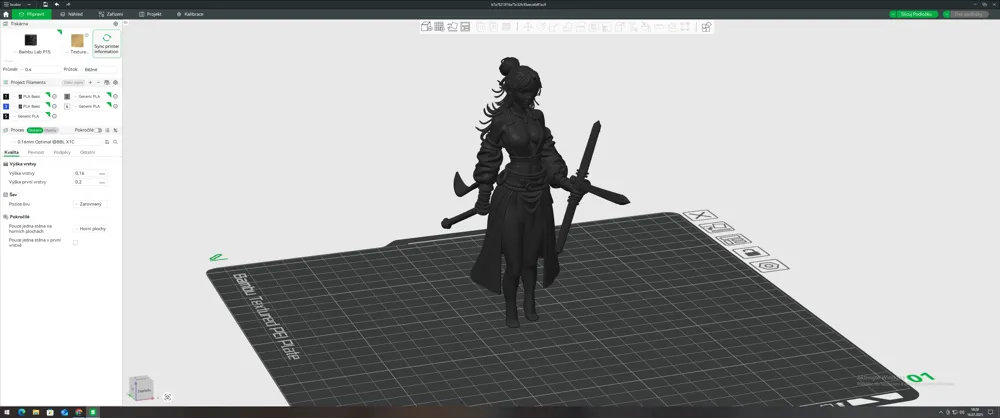Open filament settings gear in Project Filaments
This screenshot has width=1000, height=418.
(x=115, y=82)
